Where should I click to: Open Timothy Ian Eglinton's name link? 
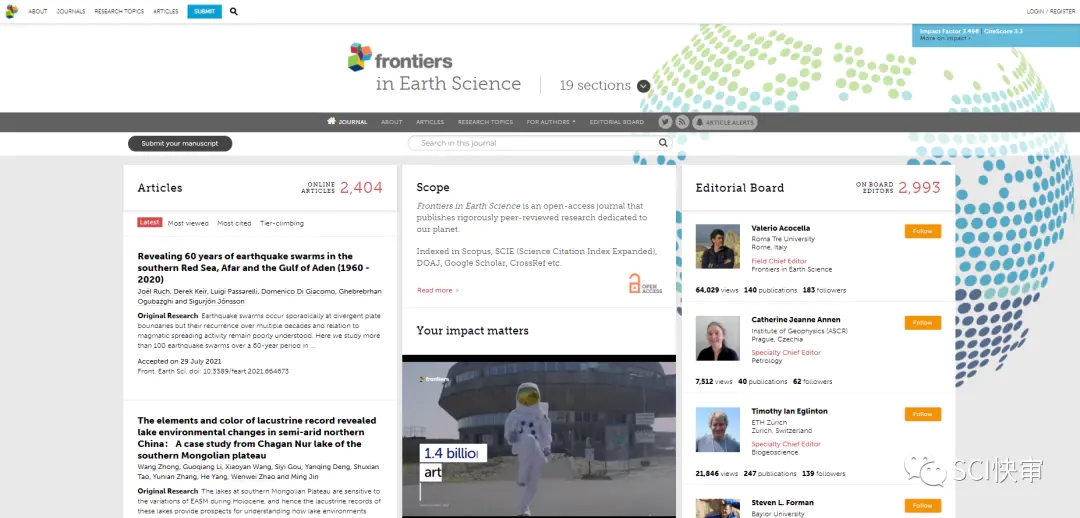pos(789,411)
